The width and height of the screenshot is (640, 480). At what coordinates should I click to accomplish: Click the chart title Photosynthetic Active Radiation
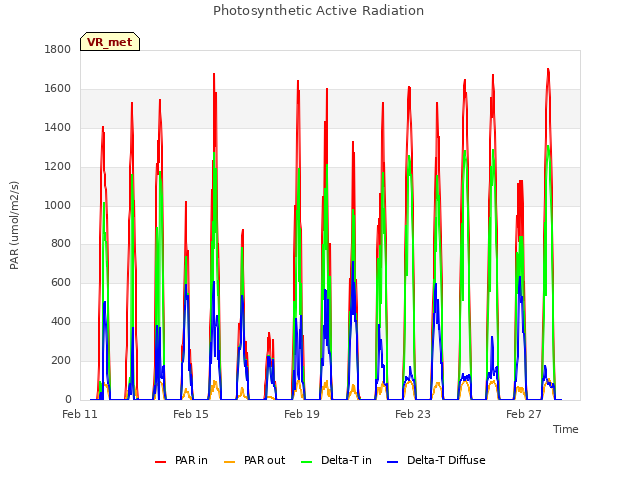(x=318, y=11)
